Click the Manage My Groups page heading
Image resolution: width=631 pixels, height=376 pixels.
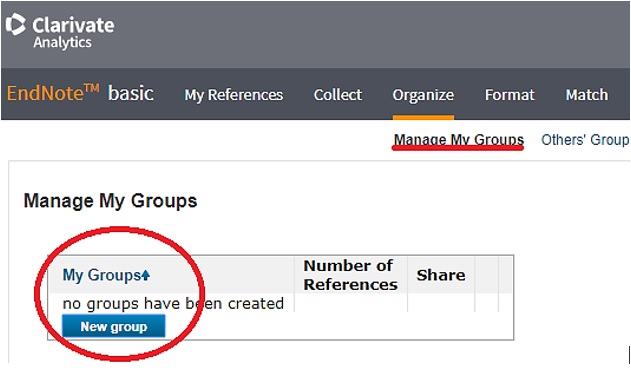tap(110, 200)
